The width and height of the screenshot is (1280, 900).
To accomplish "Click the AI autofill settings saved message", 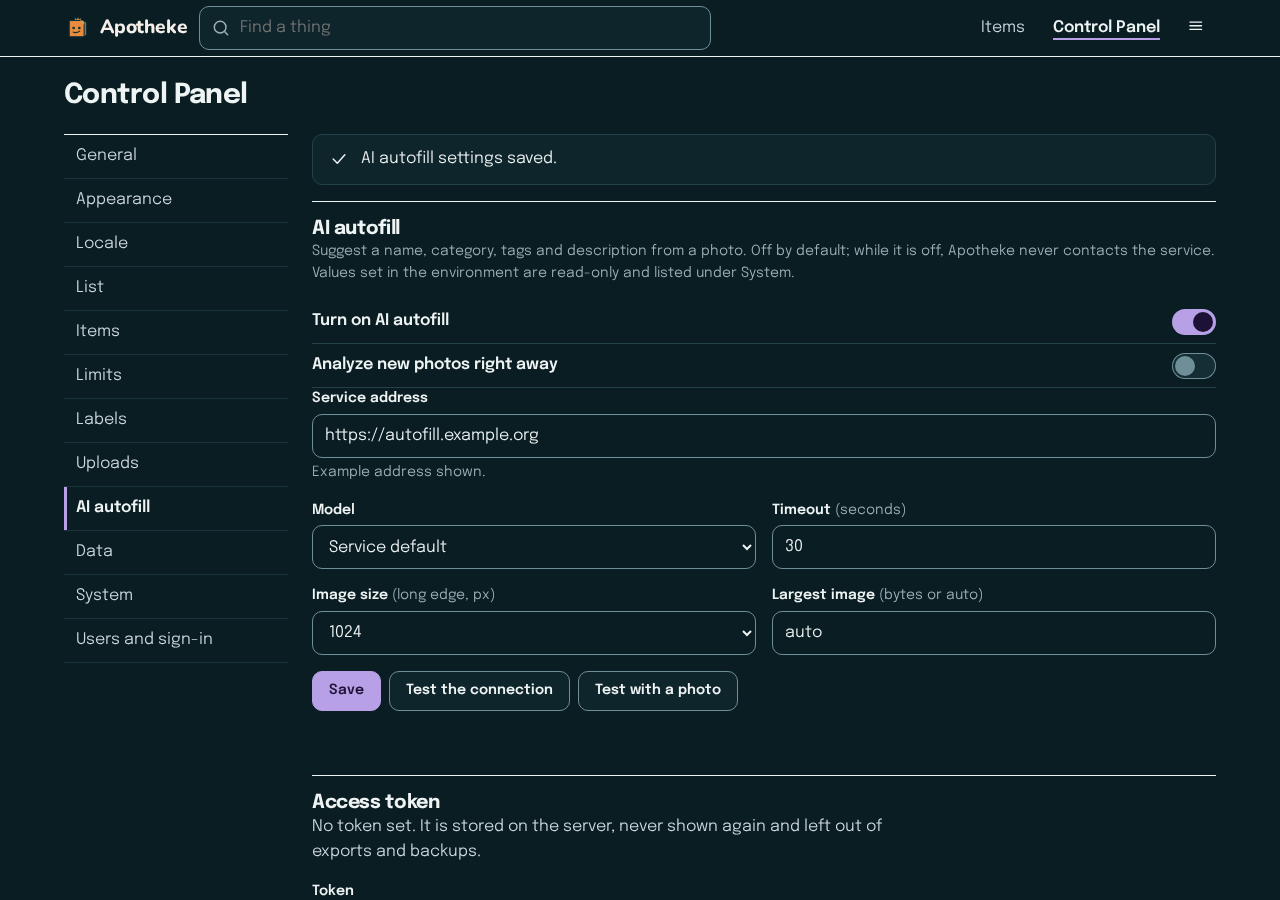I will pos(459,159).
